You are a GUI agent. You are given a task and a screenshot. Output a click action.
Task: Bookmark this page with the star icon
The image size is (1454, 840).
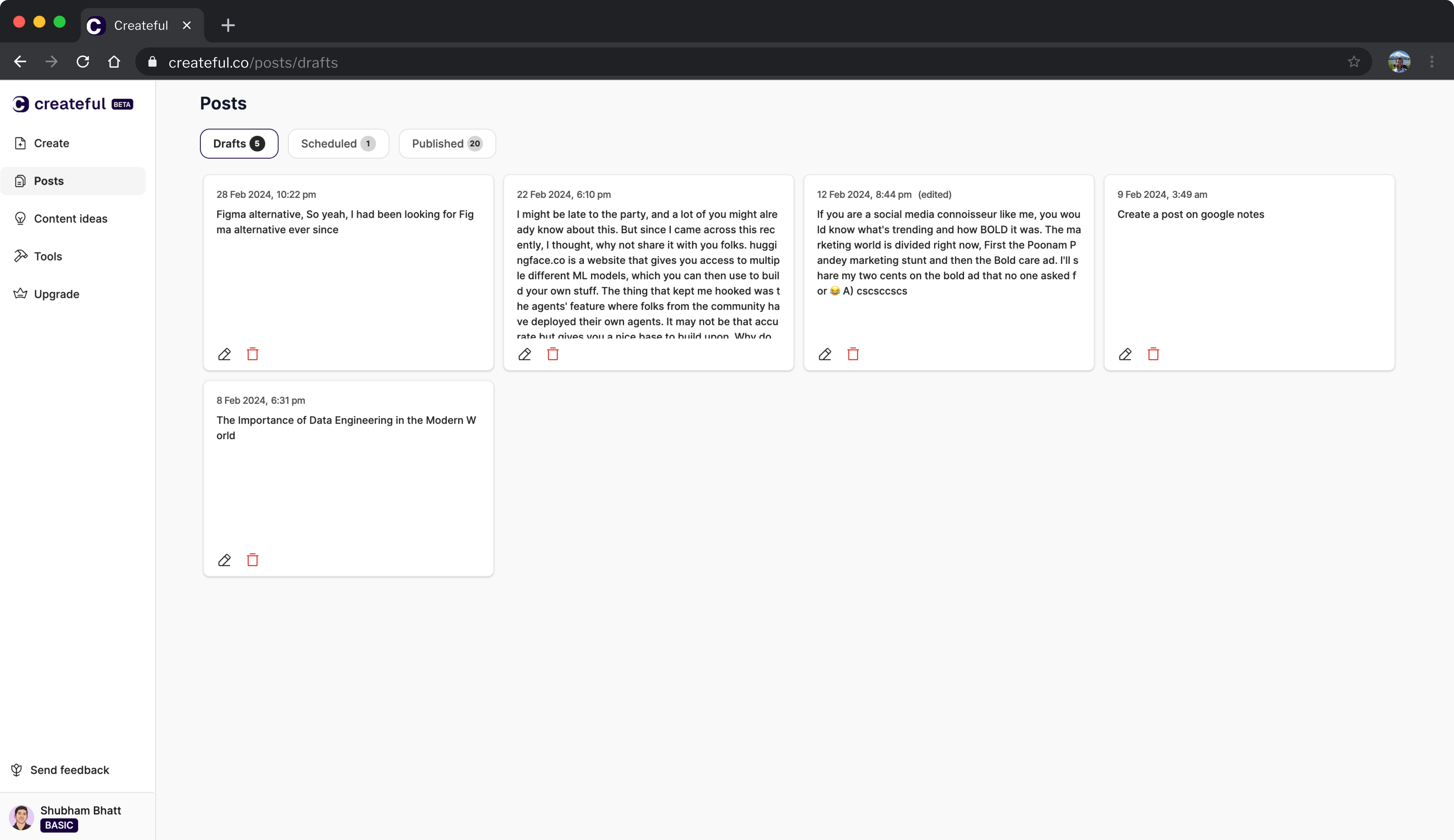[1354, 62]
